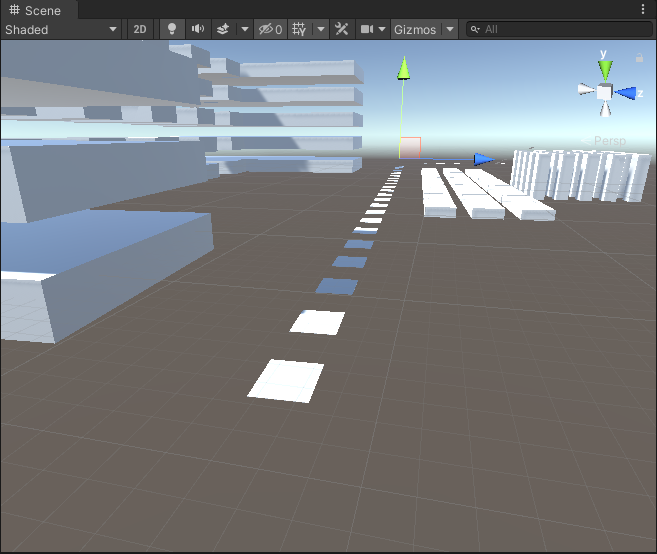Open the component tools wrench icon

point(342,30)
